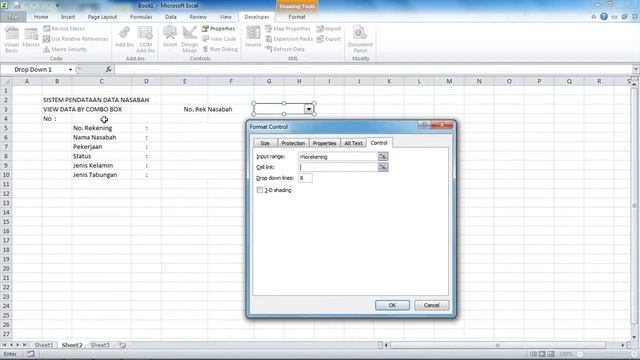Open the File tab
Viewport: 640px width, 360px height.
pos(13,17)
